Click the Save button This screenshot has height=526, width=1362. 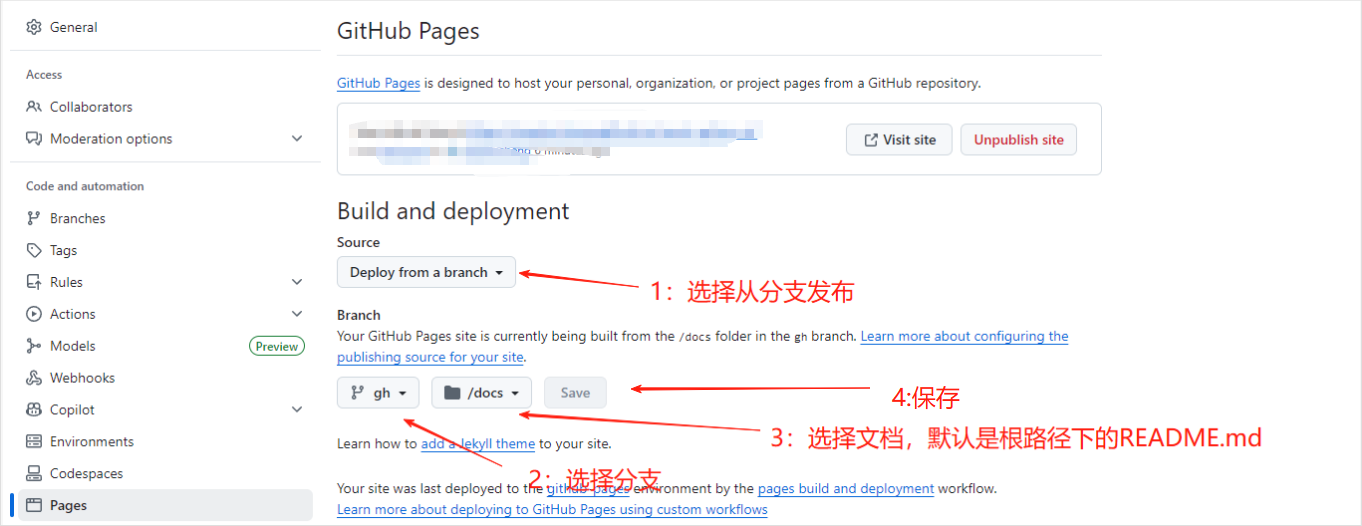(575, 393)
